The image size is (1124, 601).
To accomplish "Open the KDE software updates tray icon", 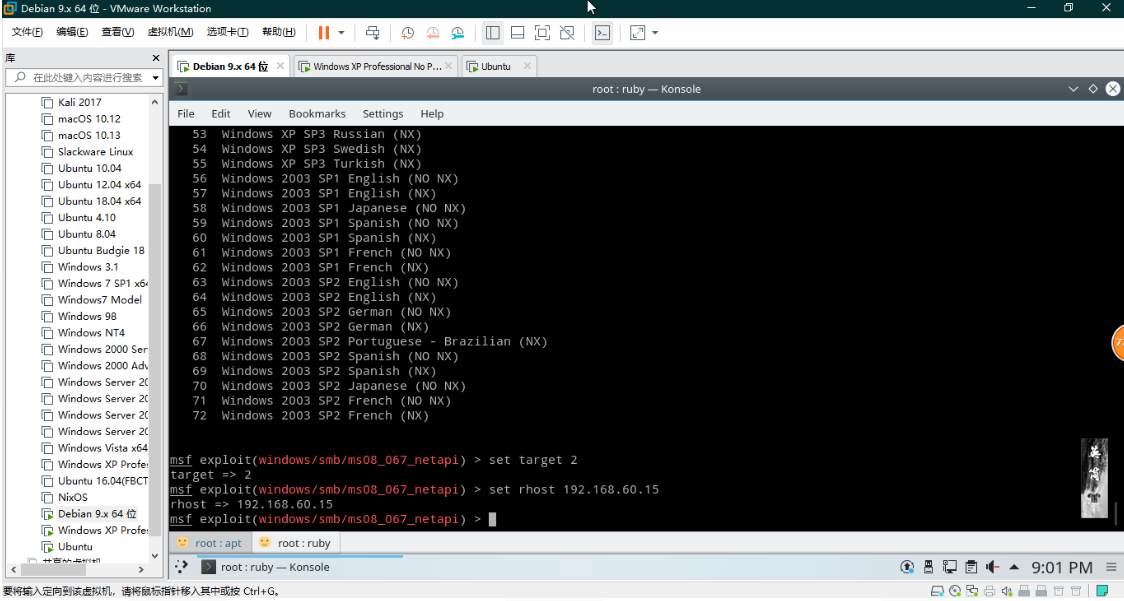I will coord(907,567).
